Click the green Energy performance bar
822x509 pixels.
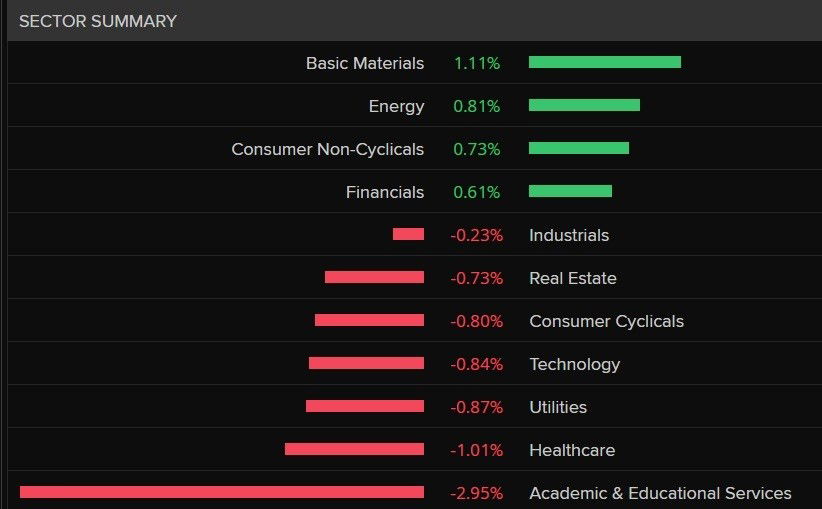tap(584, 105)
